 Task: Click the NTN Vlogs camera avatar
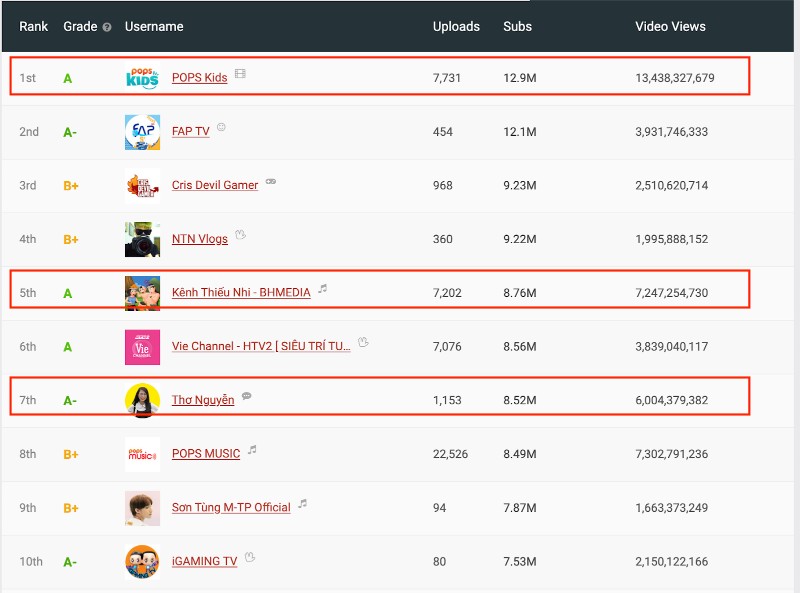[x=142, y=239]
